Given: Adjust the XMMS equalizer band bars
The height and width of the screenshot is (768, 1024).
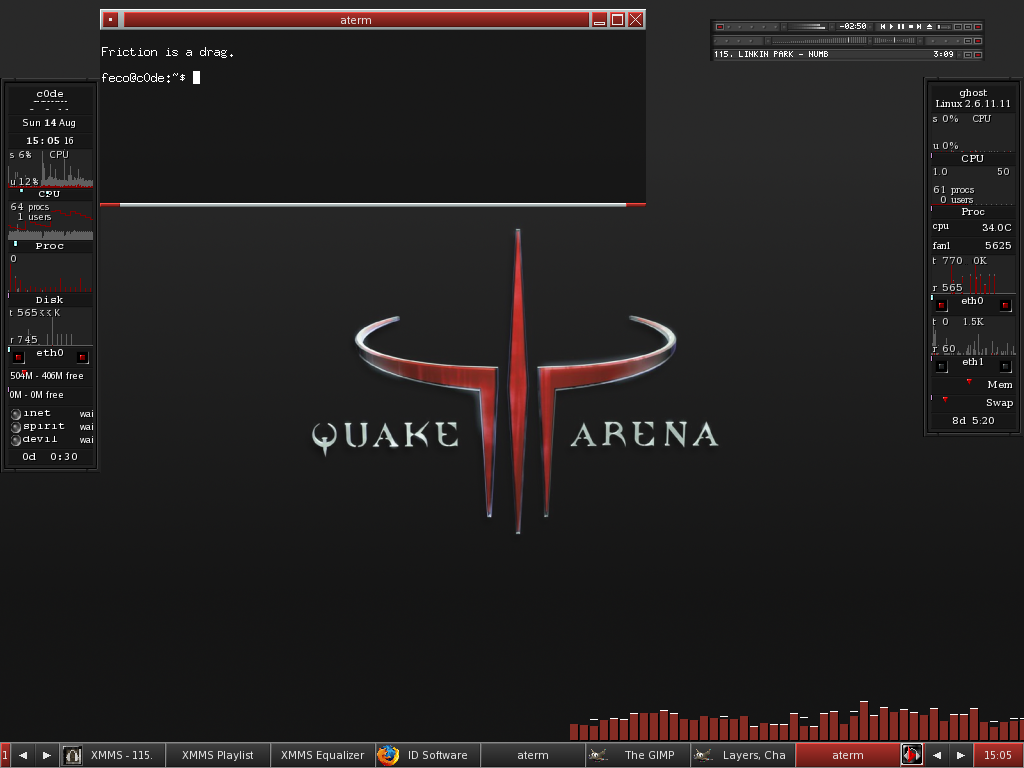Looking at the screenshot, I should point(820,40).
